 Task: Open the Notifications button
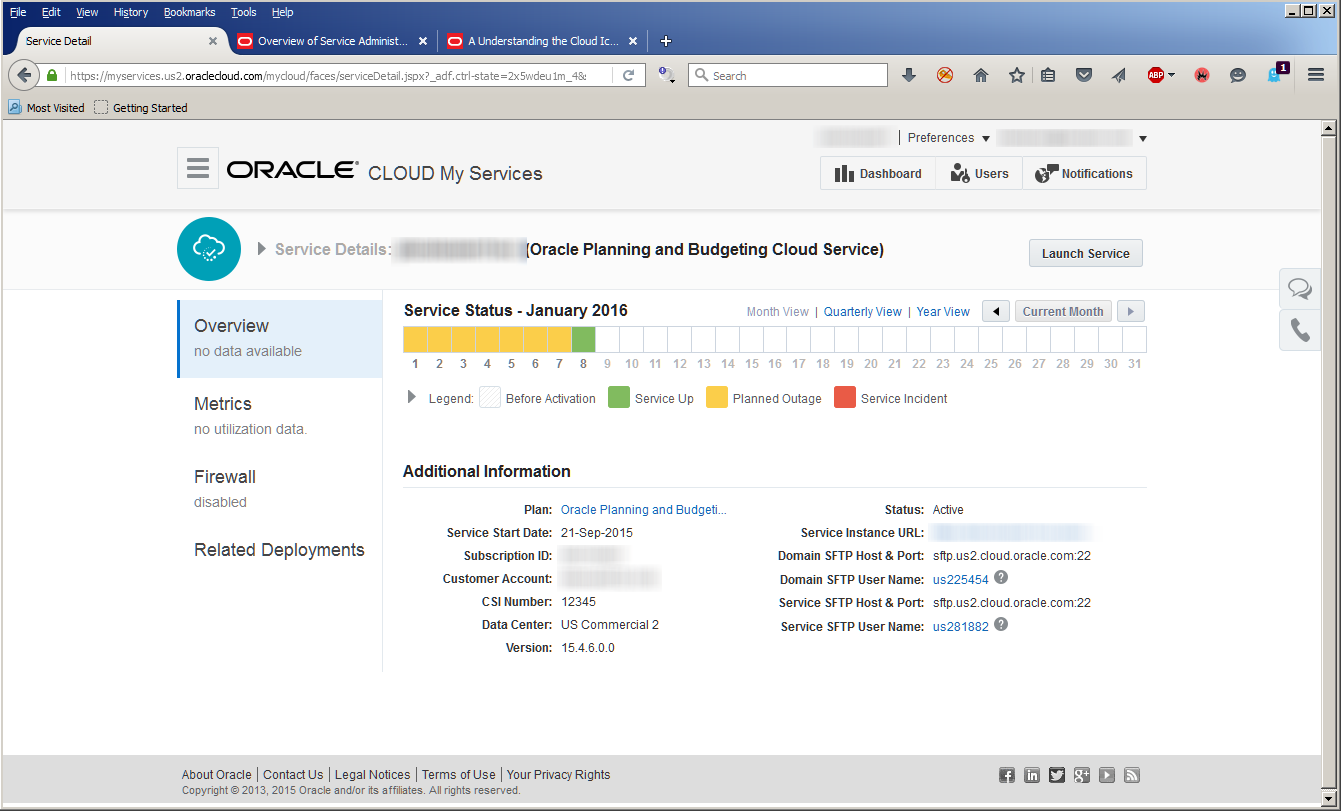(x=1084, y=173)
